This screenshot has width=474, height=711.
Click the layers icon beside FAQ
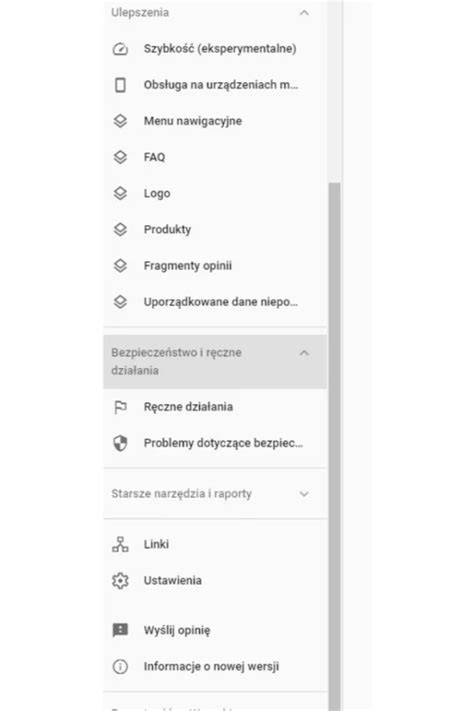point(120,157)
